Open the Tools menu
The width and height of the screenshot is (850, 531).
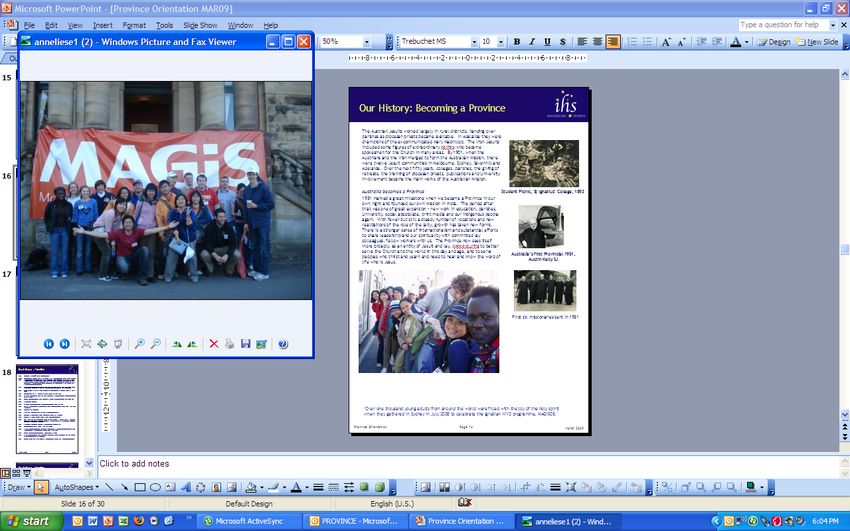point(164,25)
